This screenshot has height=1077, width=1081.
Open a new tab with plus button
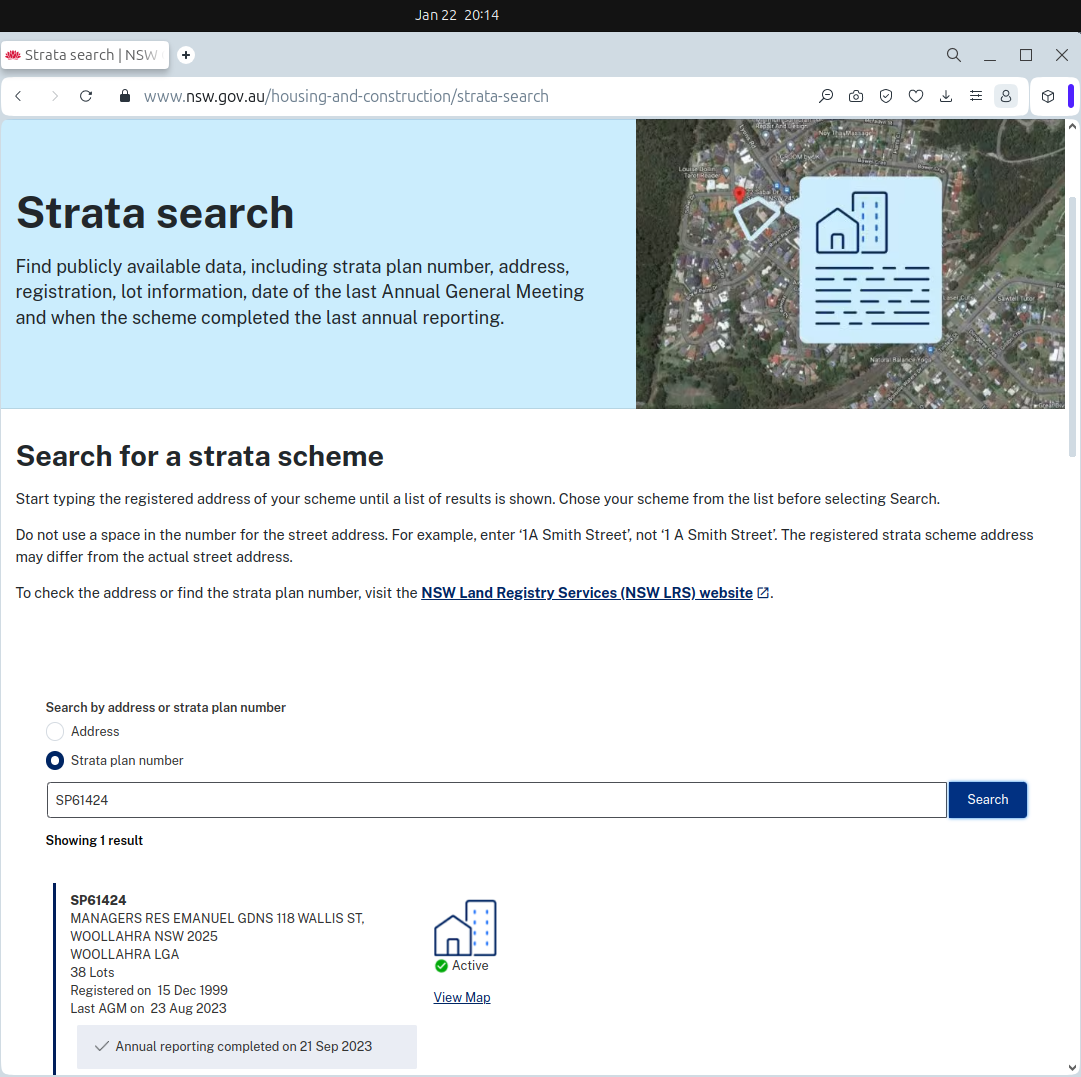[186, 55]
